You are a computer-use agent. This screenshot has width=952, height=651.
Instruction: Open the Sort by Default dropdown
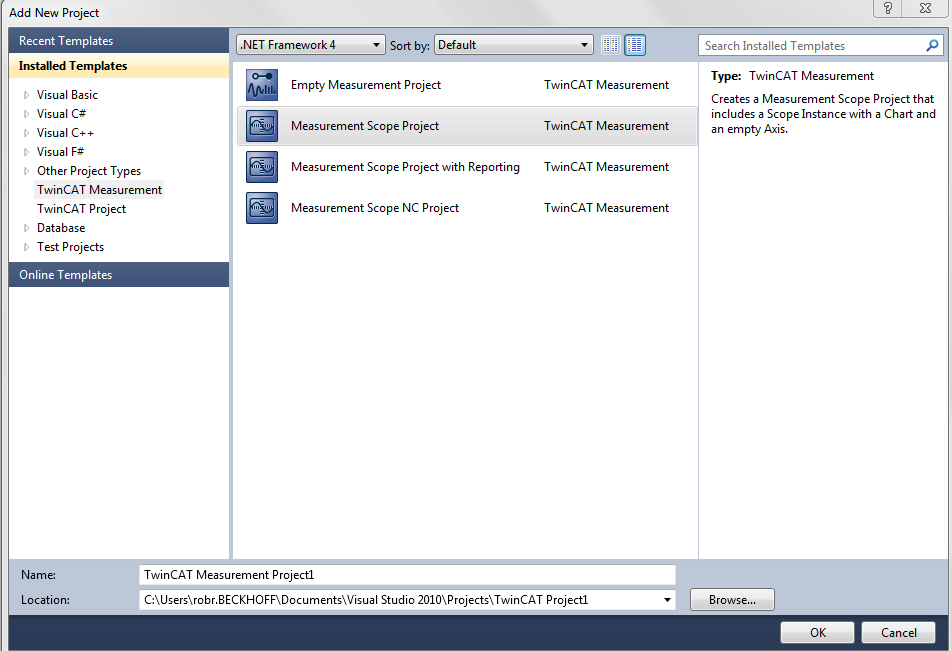[514, 45]
